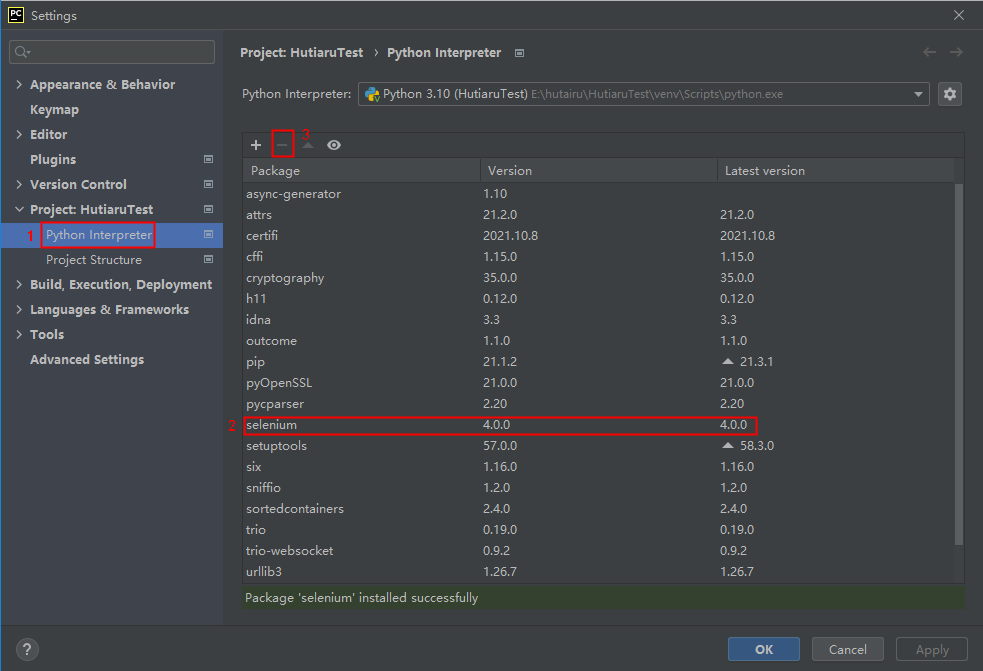
Task: Open the Help question mark icon
Action: pos(26,649)
